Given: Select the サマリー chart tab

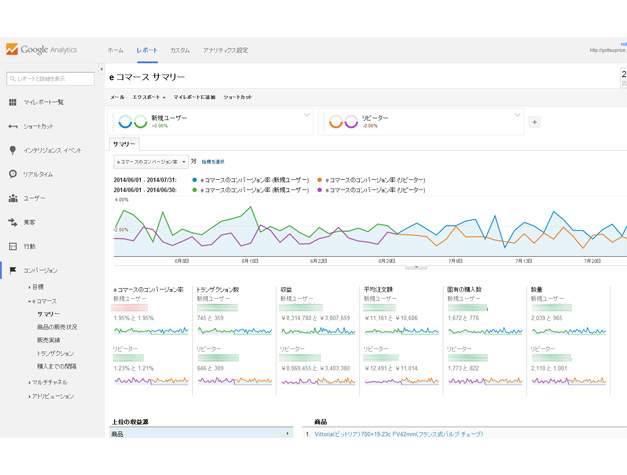Looking at the screenshot, I should 124,144.
